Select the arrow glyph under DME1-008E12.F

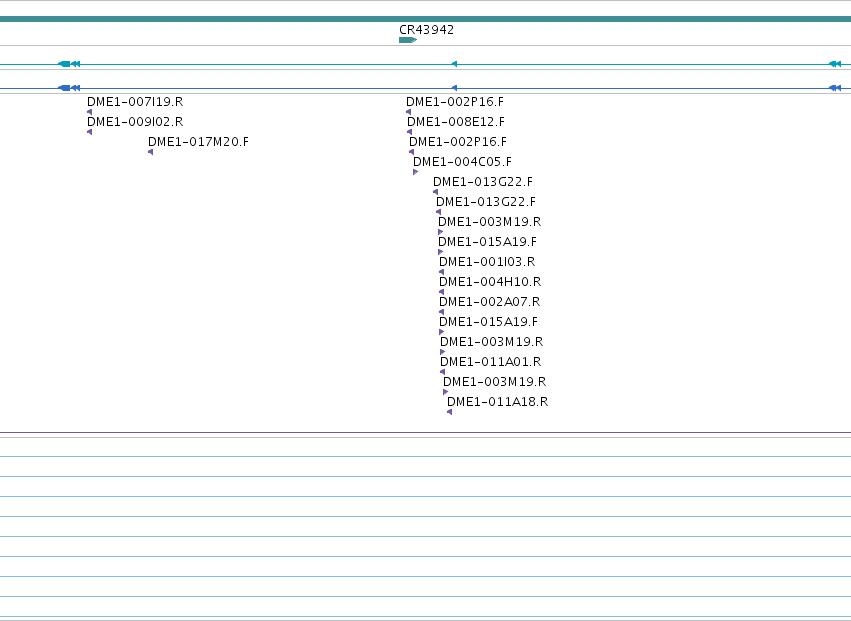tap(409, 132)
